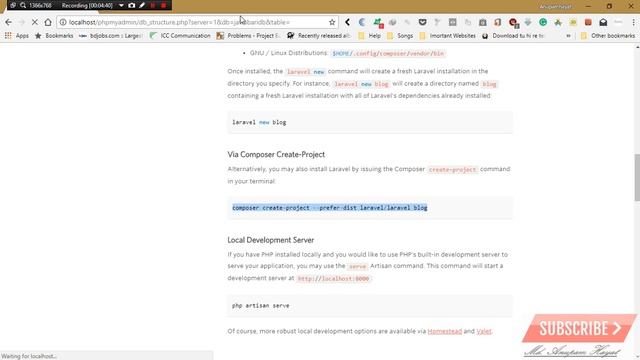Screen dimensions: 640x360
Task: Click the recorder magnifier zoom icon
Action: (23, 5)
